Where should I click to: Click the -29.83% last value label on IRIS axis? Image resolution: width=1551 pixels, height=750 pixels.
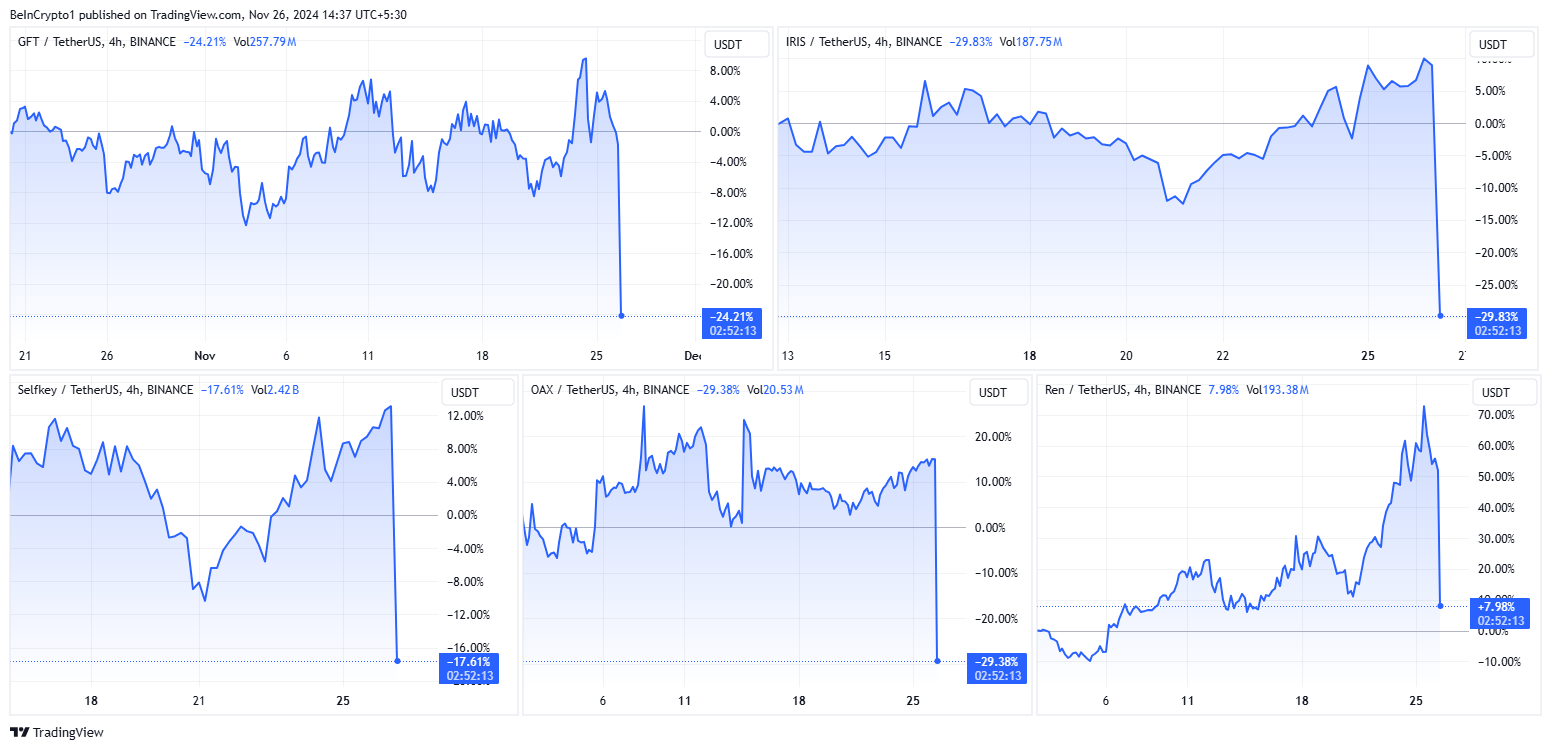(x=1497, y=317)
